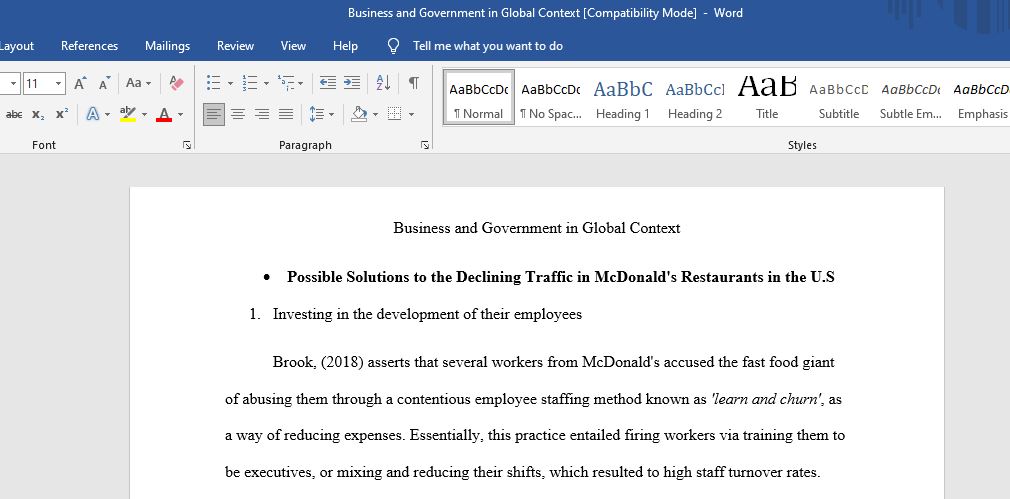Open the bullet library dropdown arrow
Viewport: 1010px width, 499px height.
230,84
